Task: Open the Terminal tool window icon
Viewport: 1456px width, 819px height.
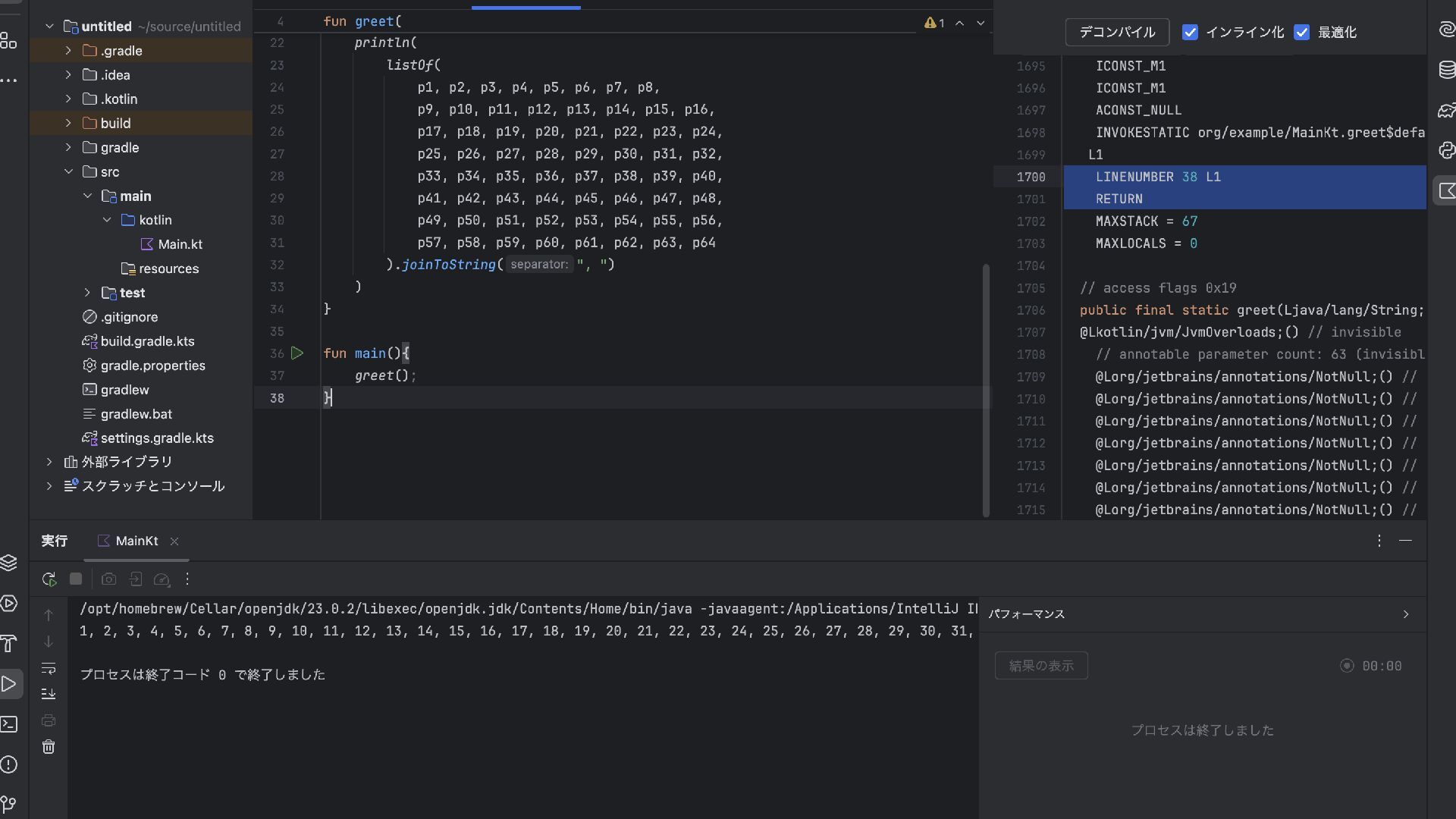Action: point(9,724)
